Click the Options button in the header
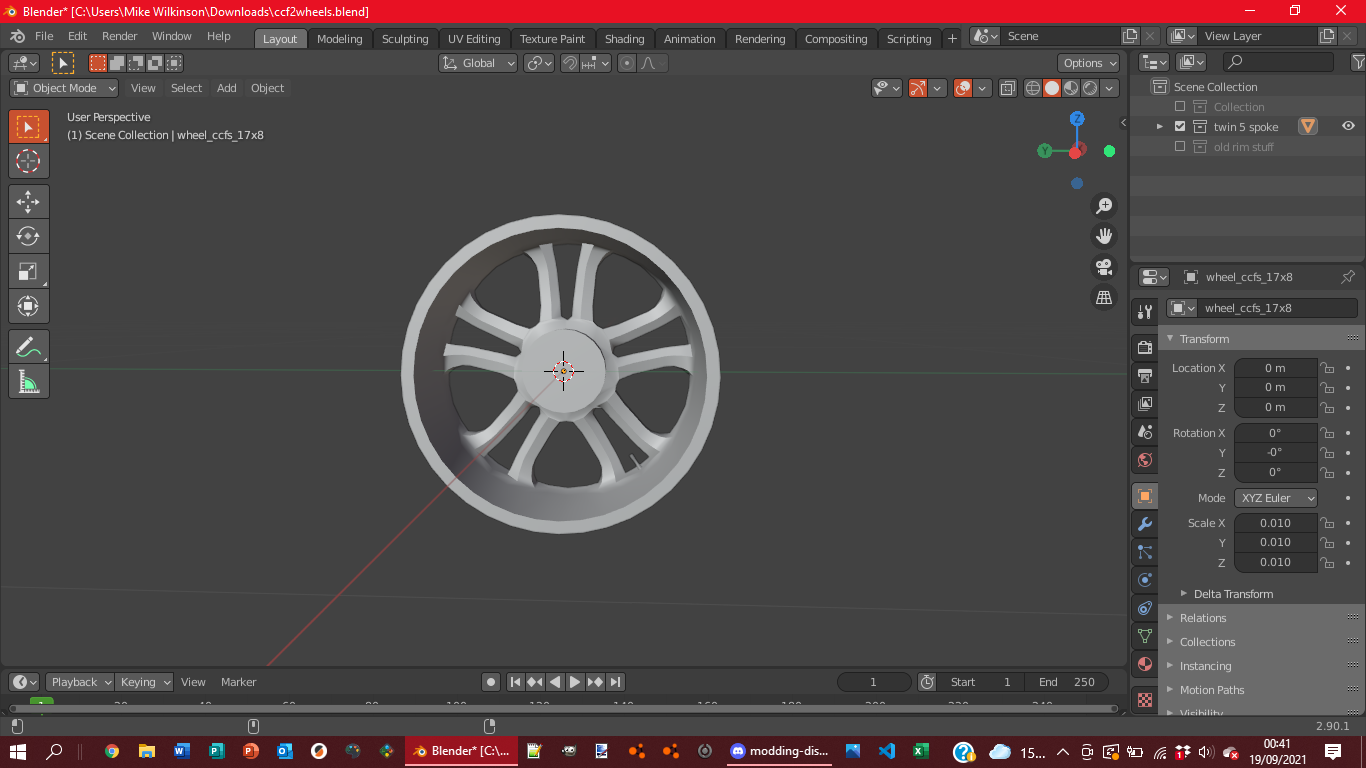This screenshot has width=1366, height=768. pos(1089,63)
